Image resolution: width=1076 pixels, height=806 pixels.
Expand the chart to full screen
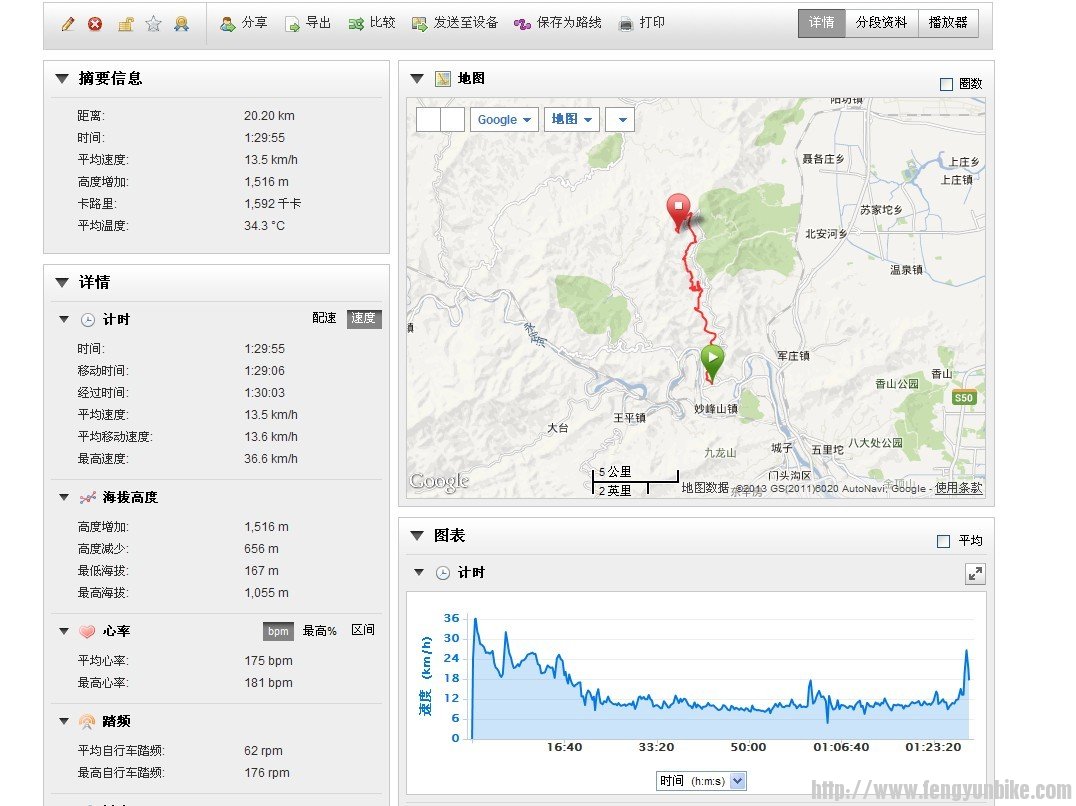(x=975, y=573)
